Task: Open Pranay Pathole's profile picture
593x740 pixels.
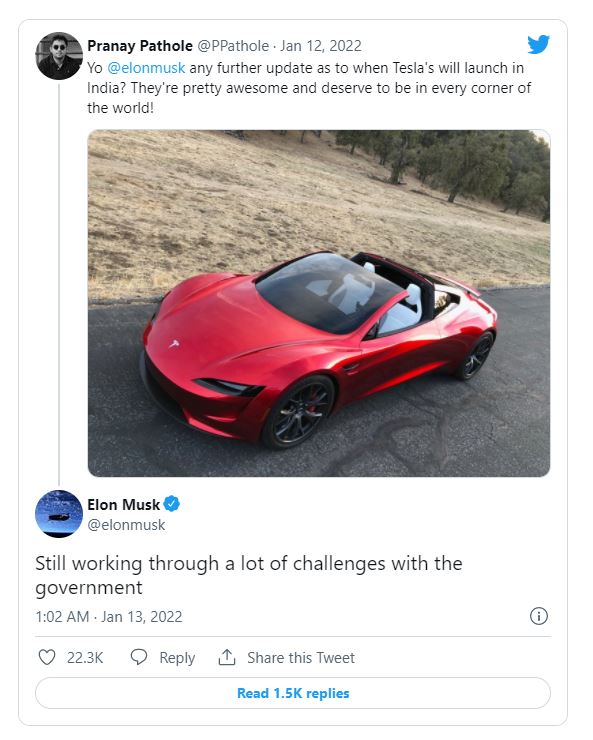Action: point(59,56)
